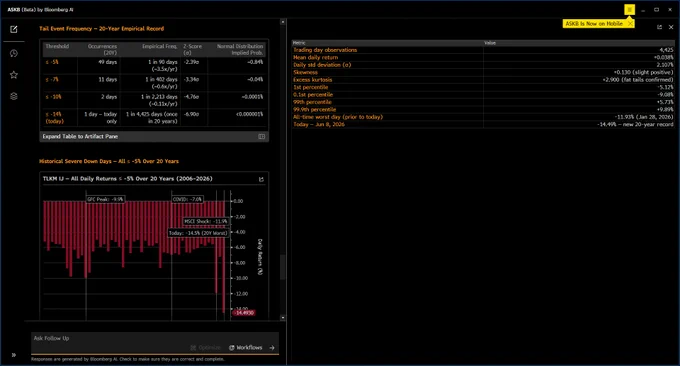The width and height of the screenshot is (680, 366).
Task: Expand the sidebar with the double-chevron icon
Action: [14, 355]
